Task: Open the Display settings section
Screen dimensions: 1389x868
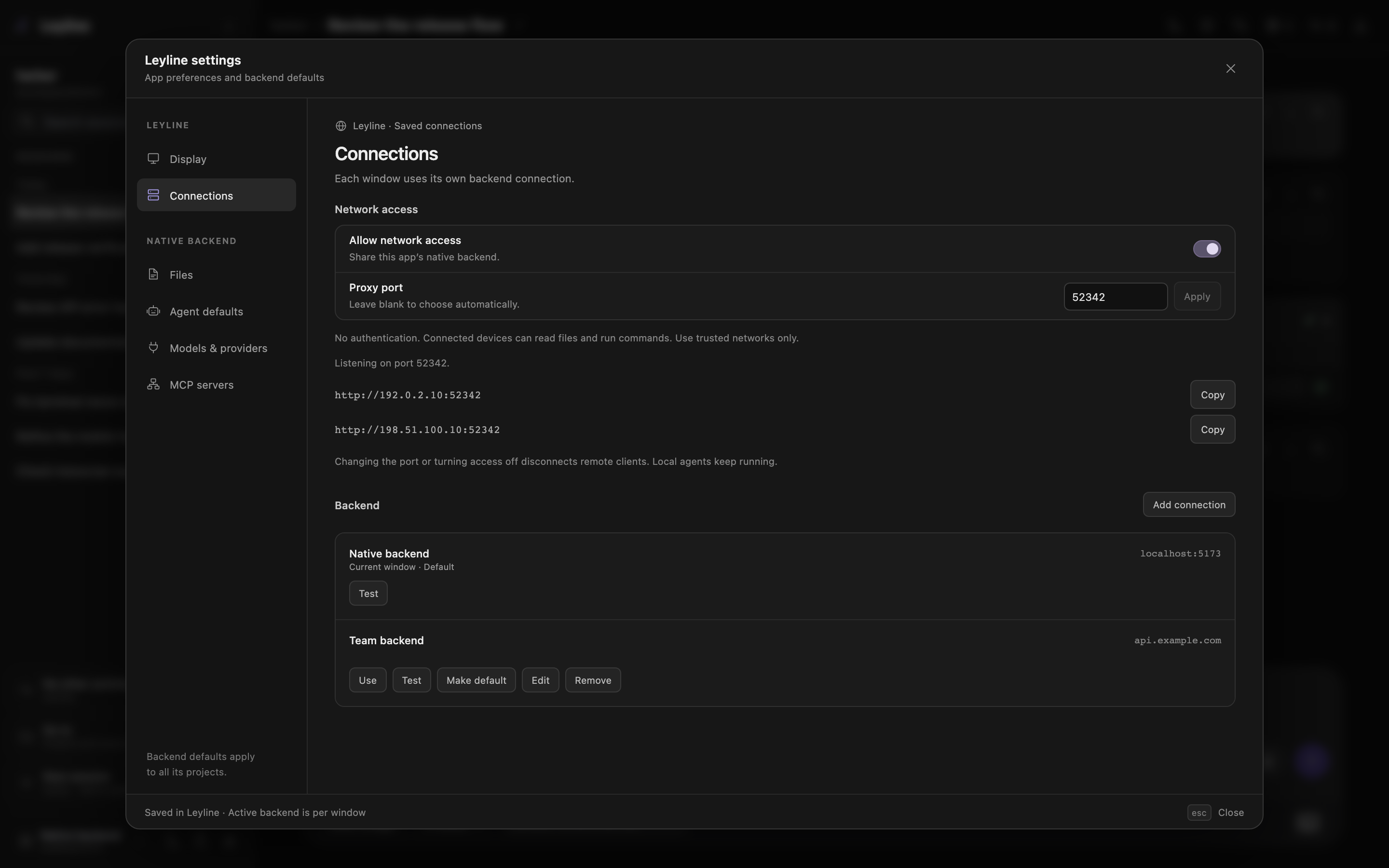Action: tap(217, 159)
